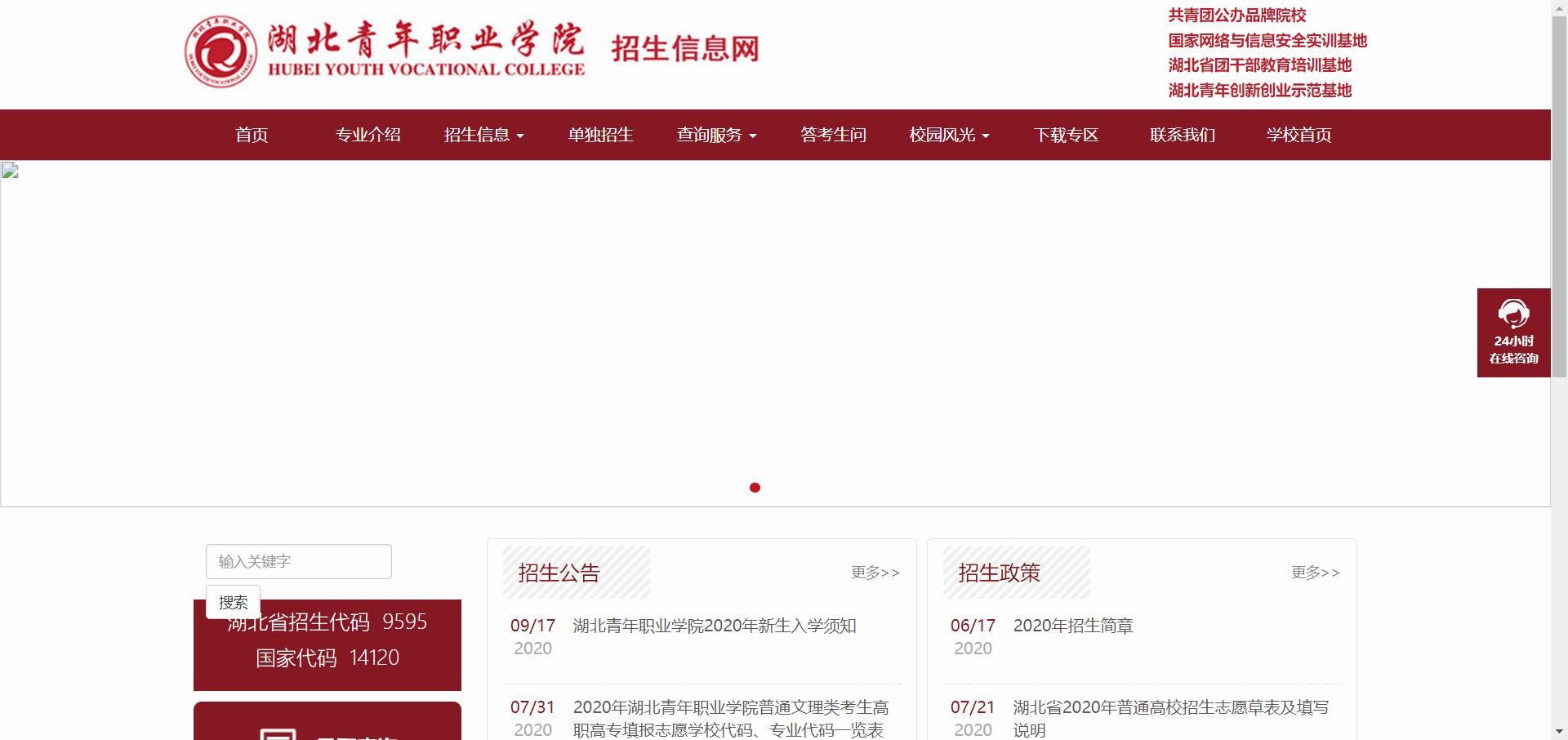Go to 学校首页 from the navigation
This screenshot has width=1568, height=740.
pos(1298,135)
